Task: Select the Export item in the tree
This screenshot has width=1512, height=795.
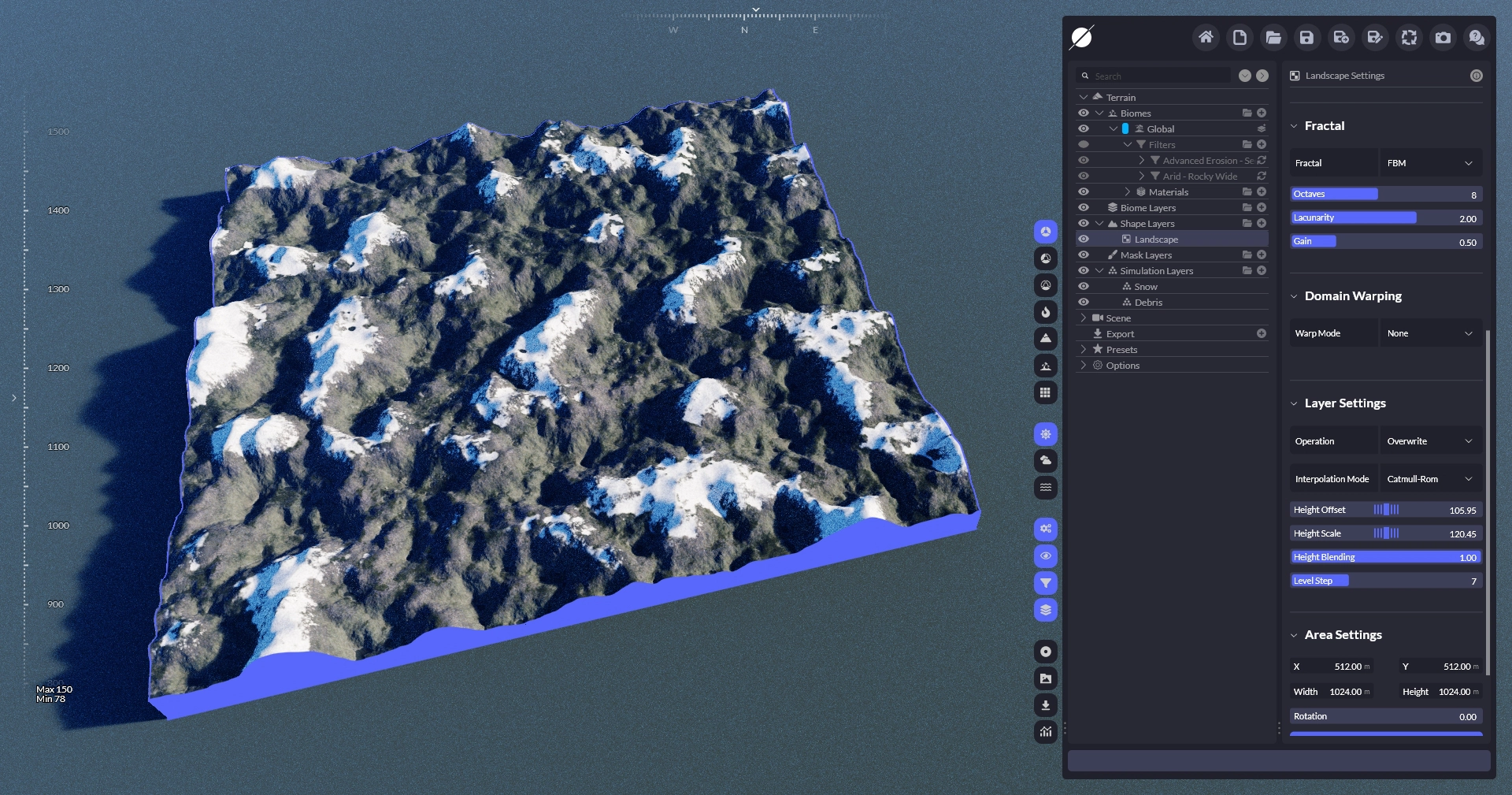Action: click(x=1120, y=334)
